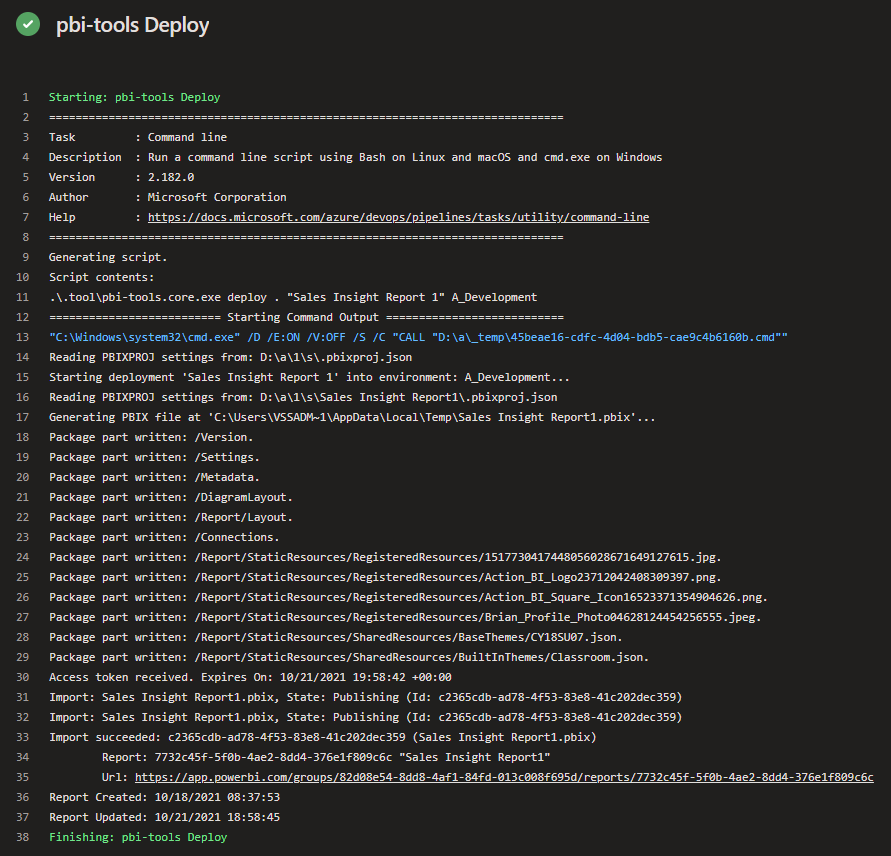Click the BuiltInThemes/Classroom.json package line
The width and height of the screenshot is (891, 856).
[349, 657]
